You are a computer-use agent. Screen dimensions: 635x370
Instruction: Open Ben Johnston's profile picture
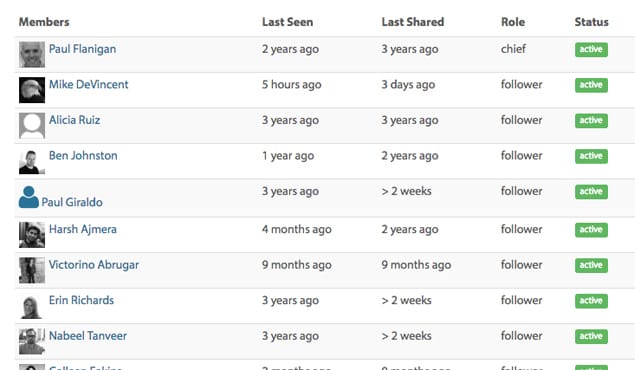[32, 161]
